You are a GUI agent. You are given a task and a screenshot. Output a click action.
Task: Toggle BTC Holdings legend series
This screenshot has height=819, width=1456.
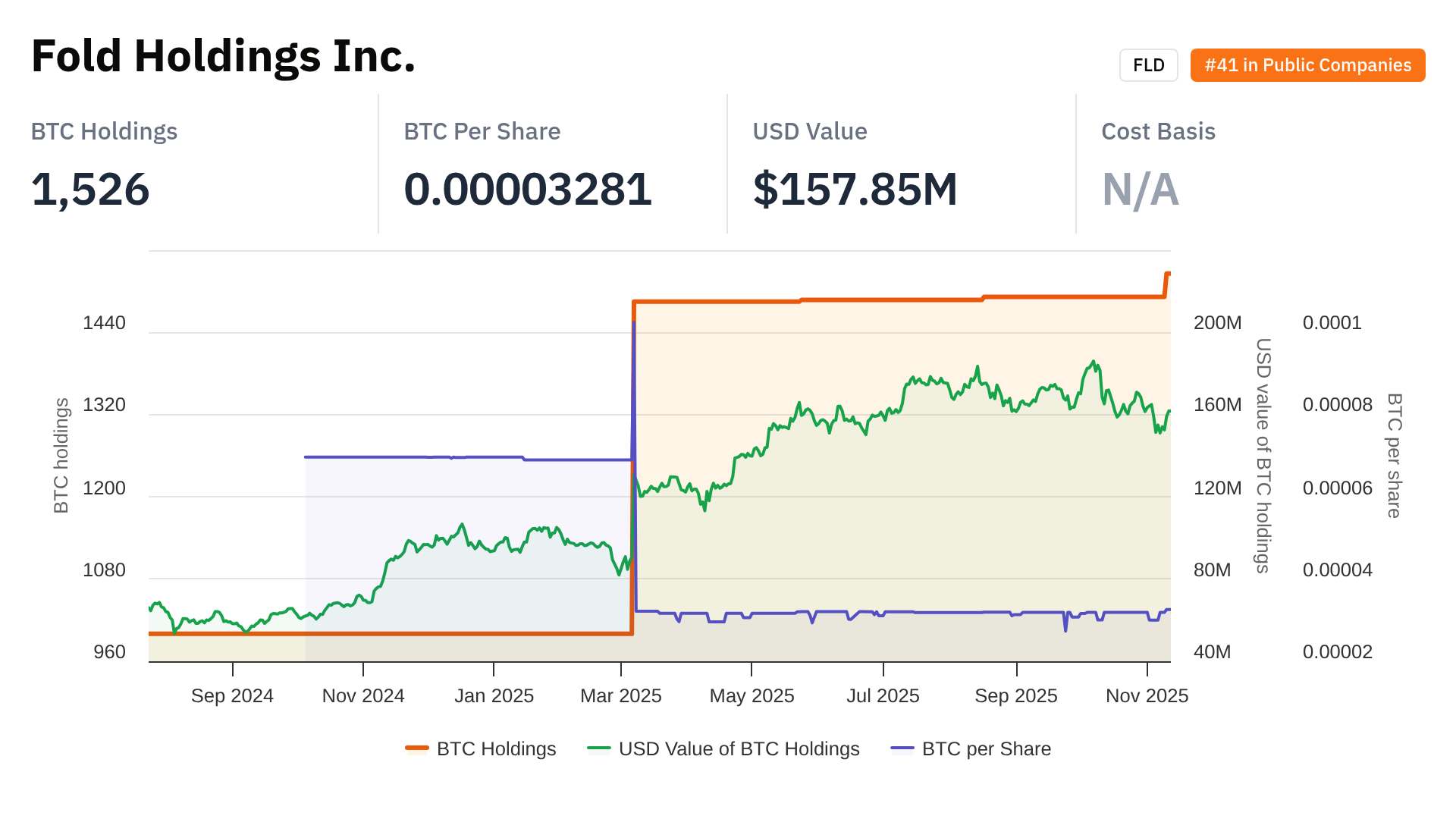coord(496,748)
